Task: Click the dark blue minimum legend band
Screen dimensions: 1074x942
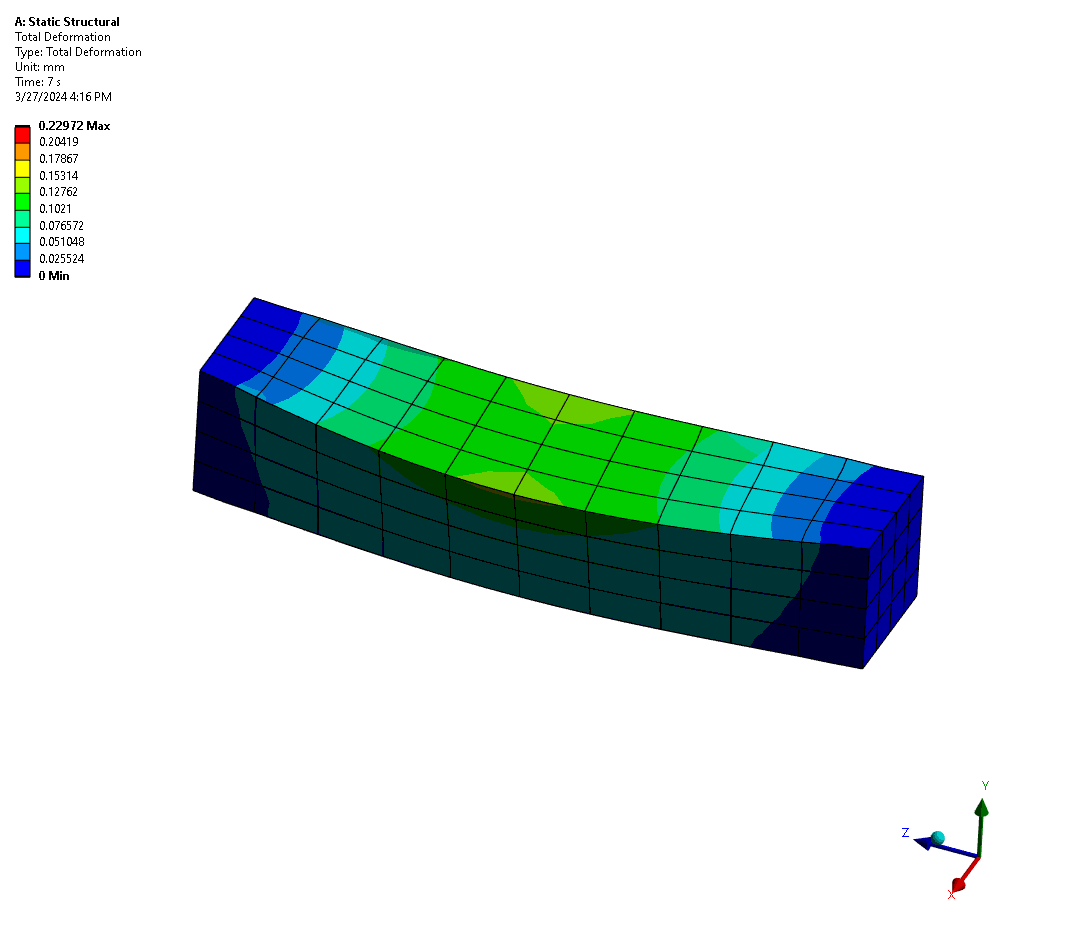Action: [x=23, y=268]
